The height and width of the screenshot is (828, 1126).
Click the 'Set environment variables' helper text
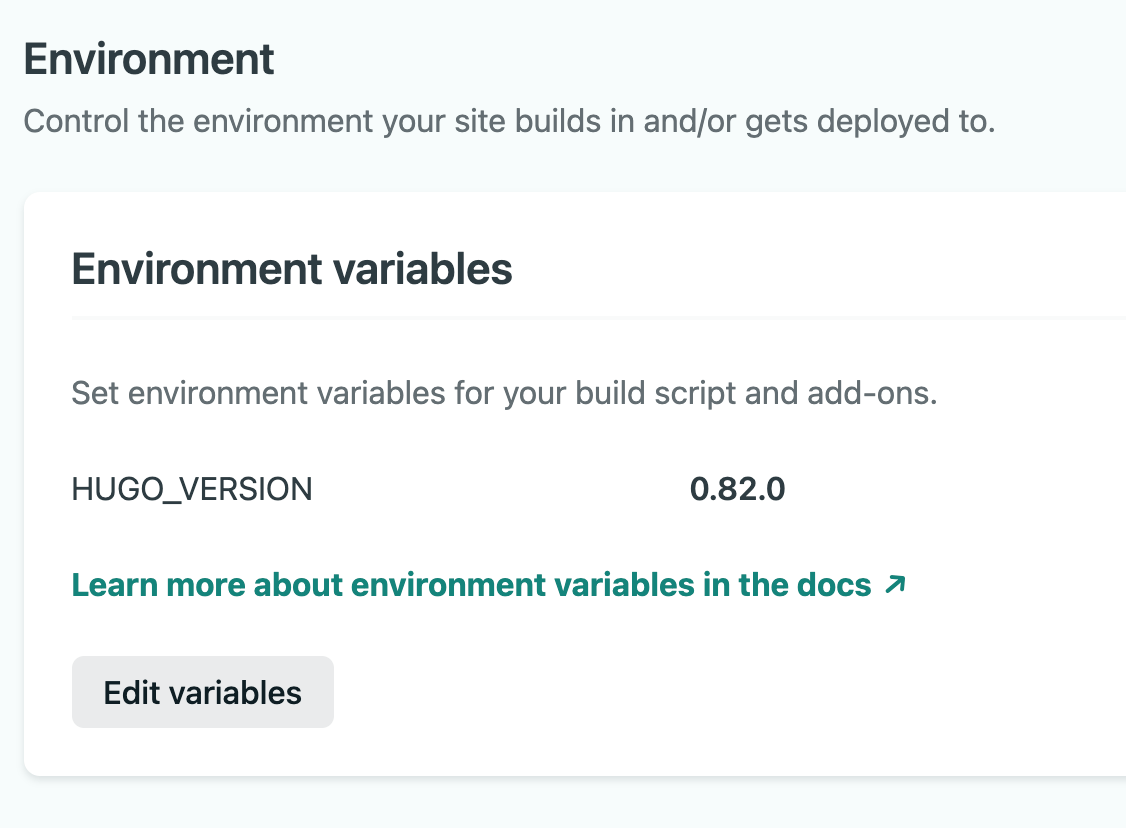click(504, 393)
